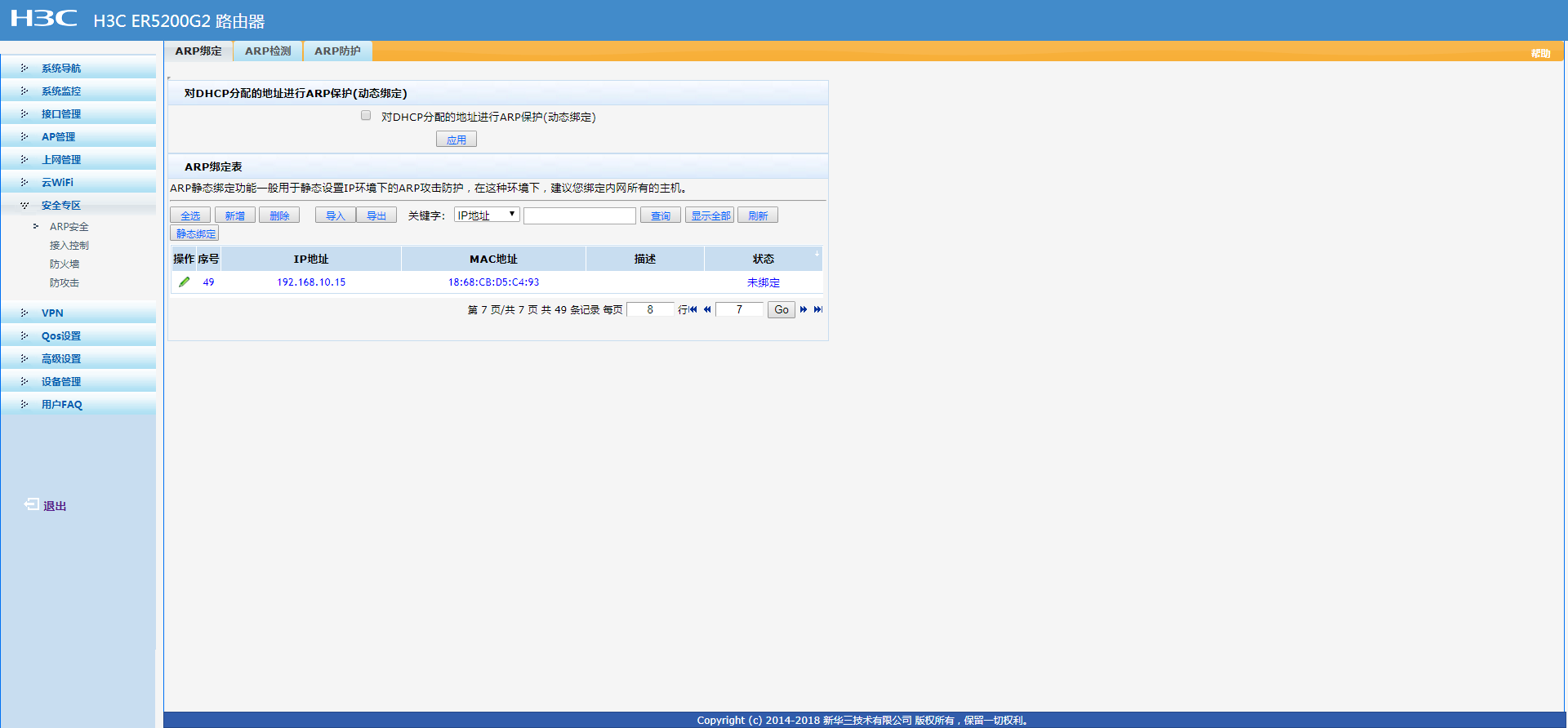Switch to the ARP防护 tab
Image resolution: width=1568 pixels, height=728 pixels.
point(337,51)
